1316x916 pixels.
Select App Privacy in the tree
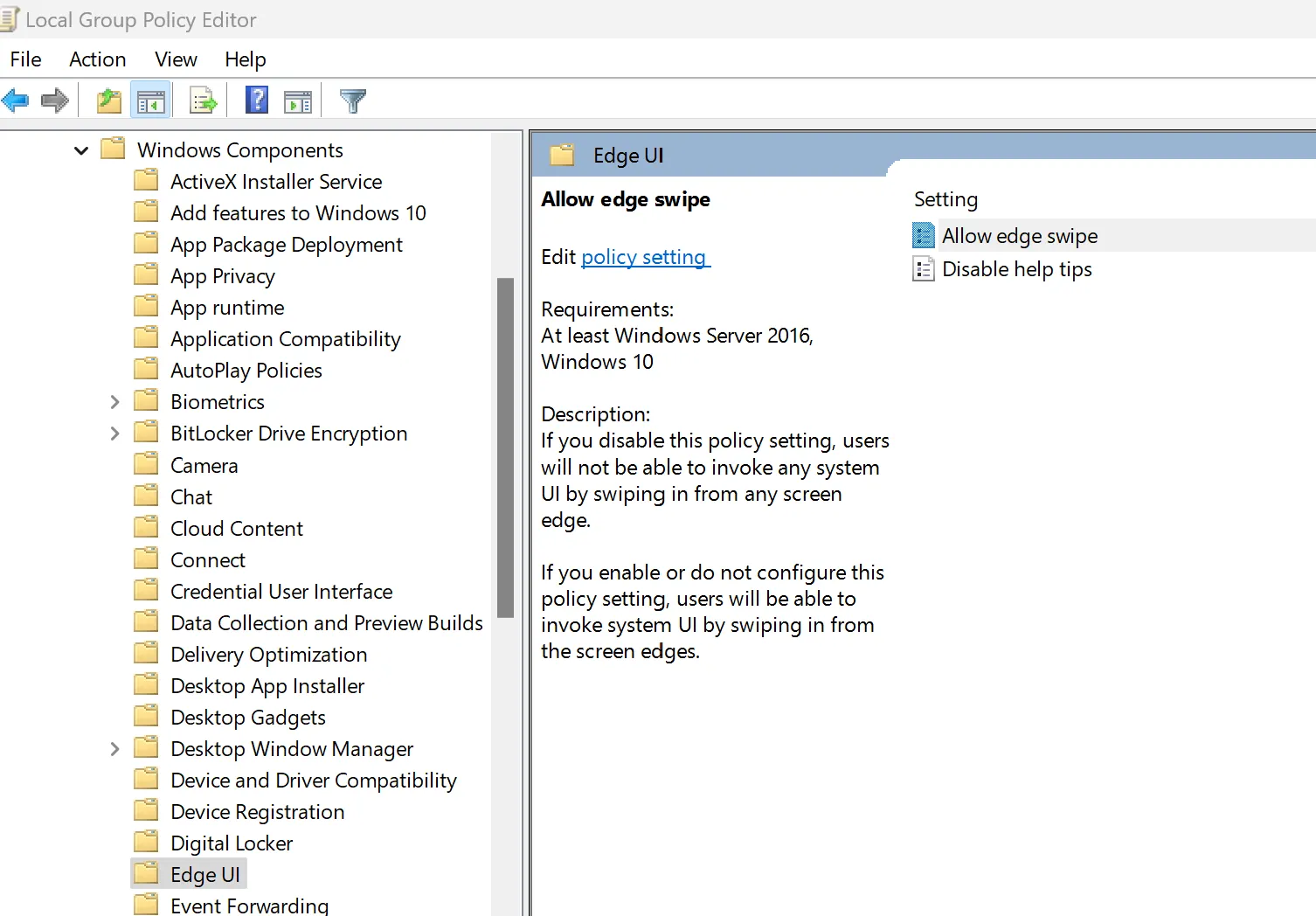223,276
